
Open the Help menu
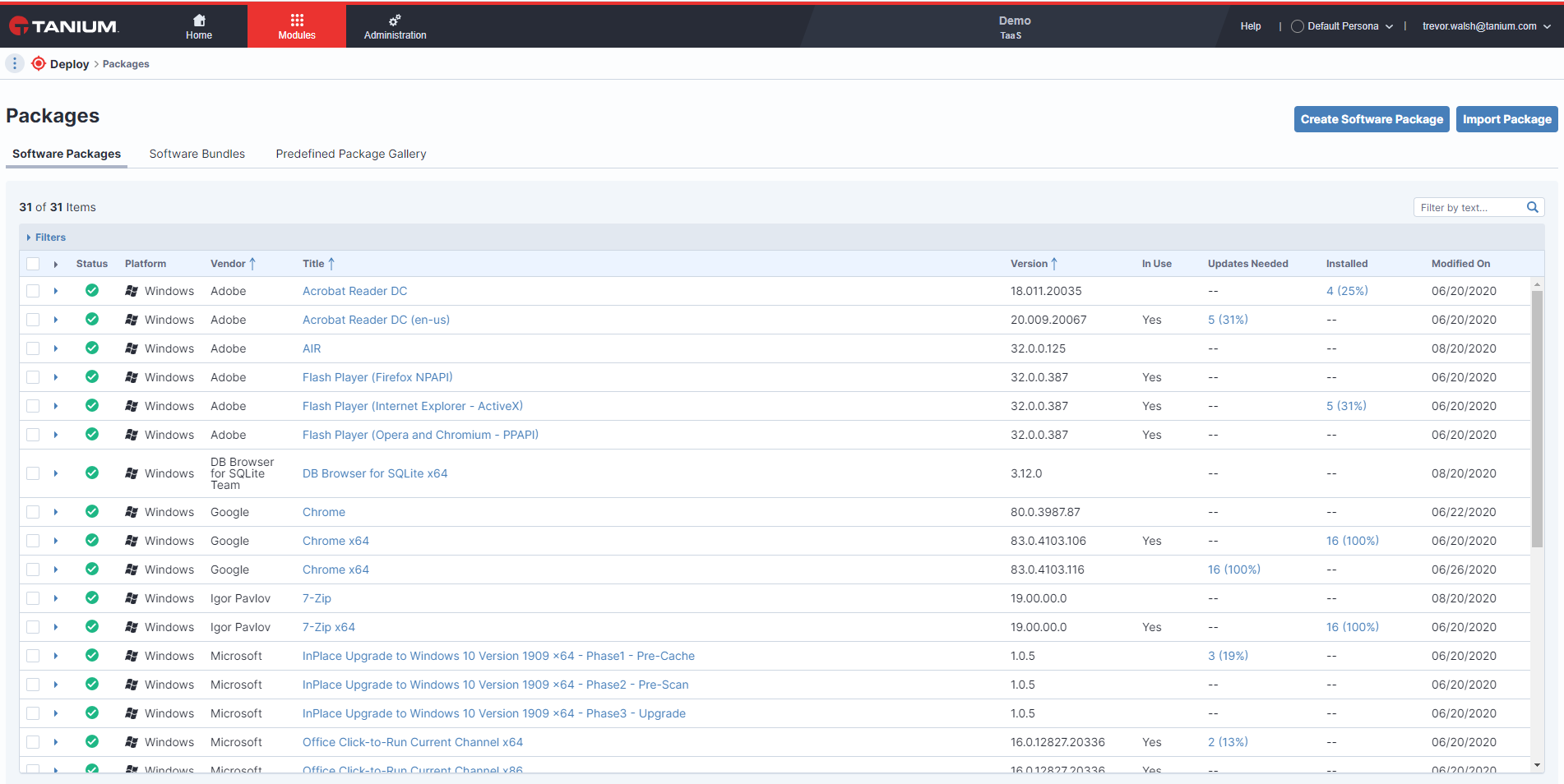(1251, 26)
